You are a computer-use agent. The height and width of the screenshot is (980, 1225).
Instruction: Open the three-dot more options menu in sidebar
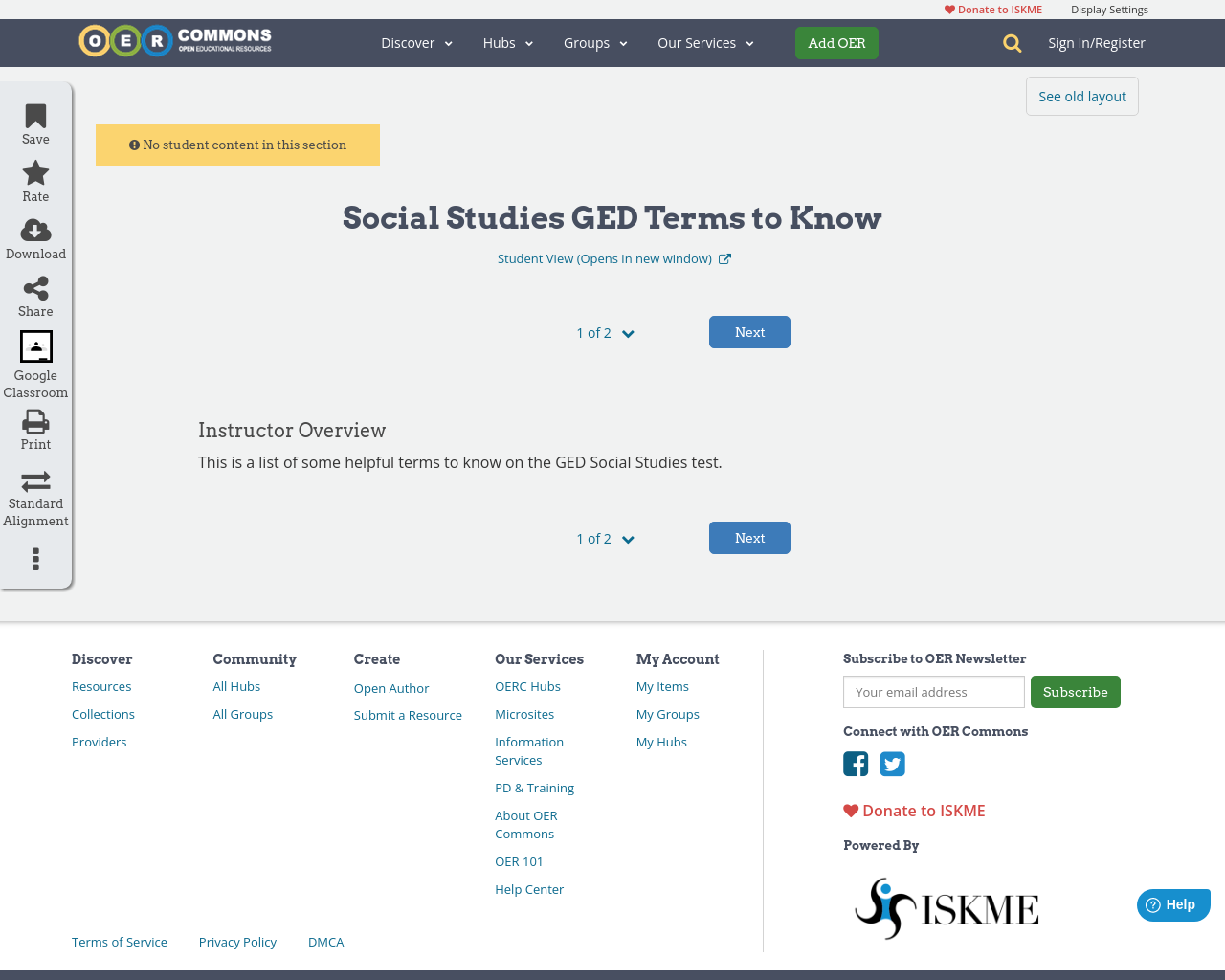coord(35,559)
